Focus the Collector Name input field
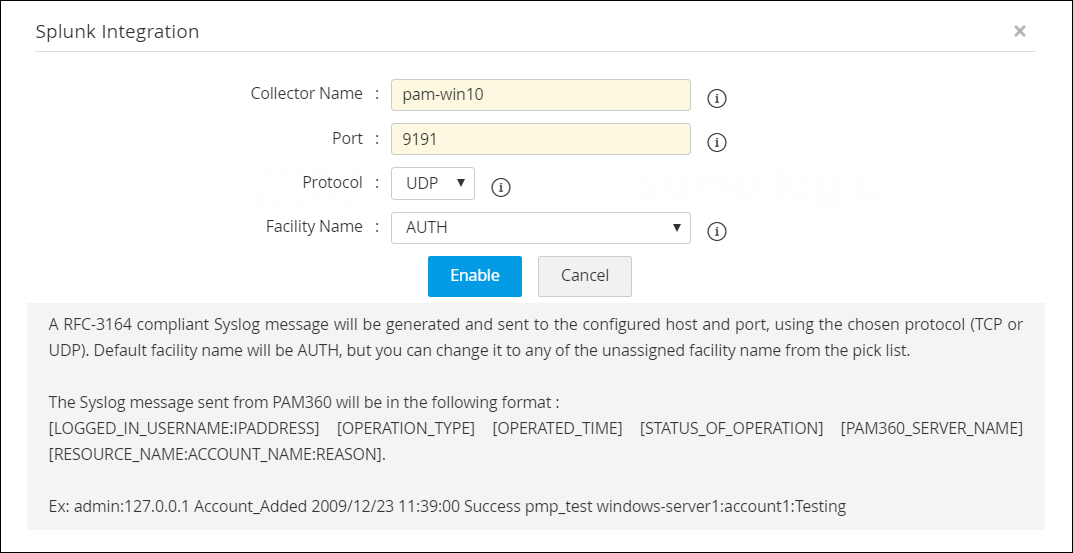 coord(541,95)
